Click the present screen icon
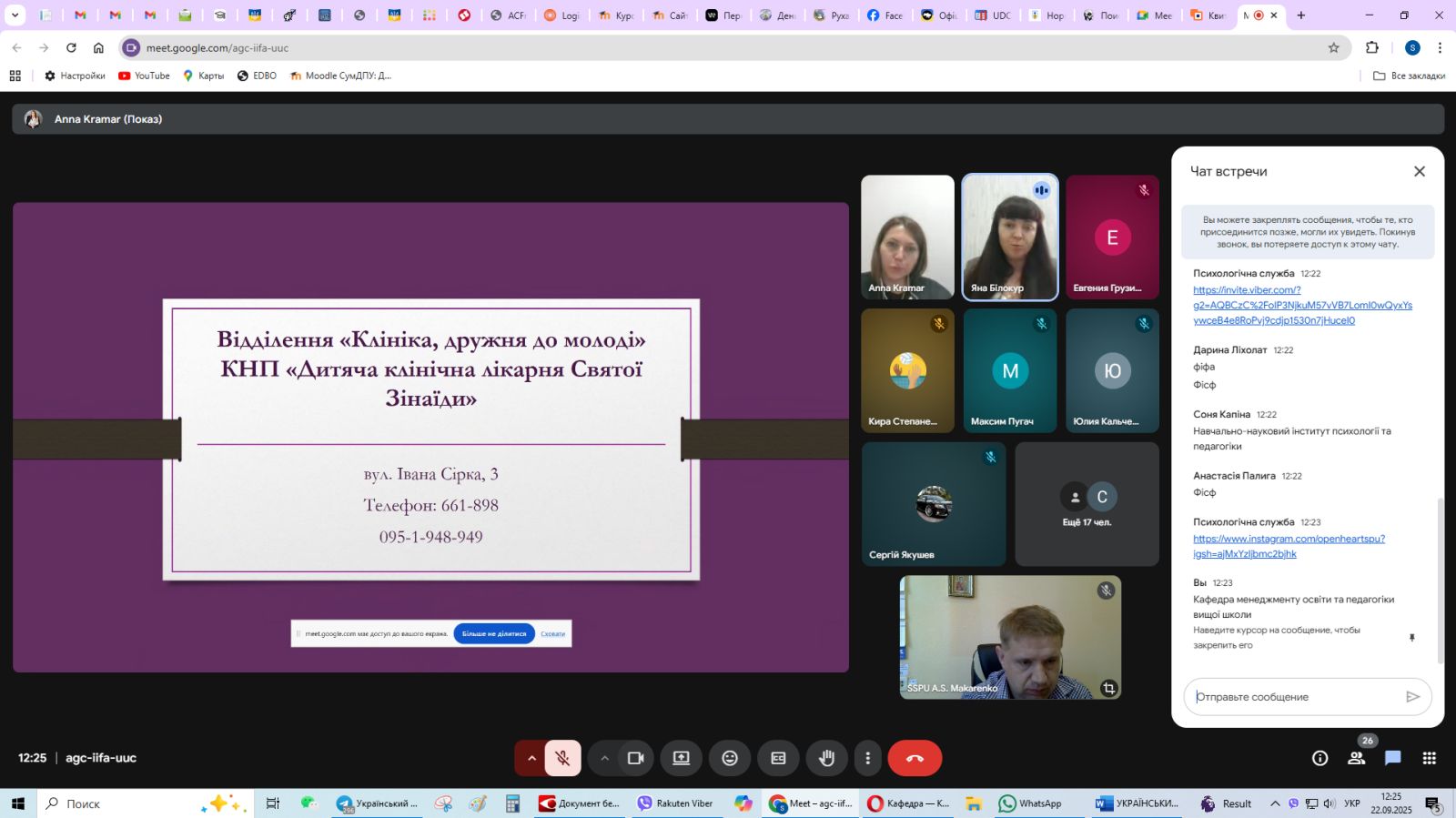Image resolution: width=1456 pixels, height=818 pixels. point(681,758)
